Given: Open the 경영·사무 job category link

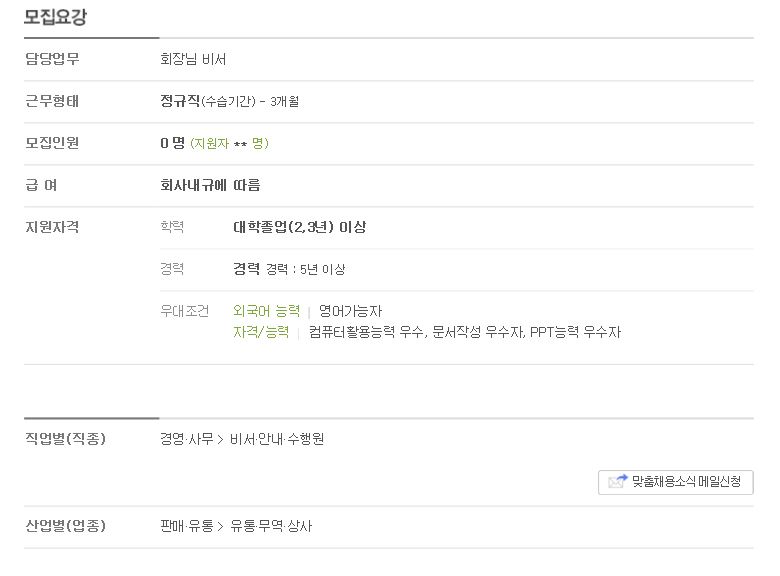Looking at the screenshot, I should [x=187, y=439].
